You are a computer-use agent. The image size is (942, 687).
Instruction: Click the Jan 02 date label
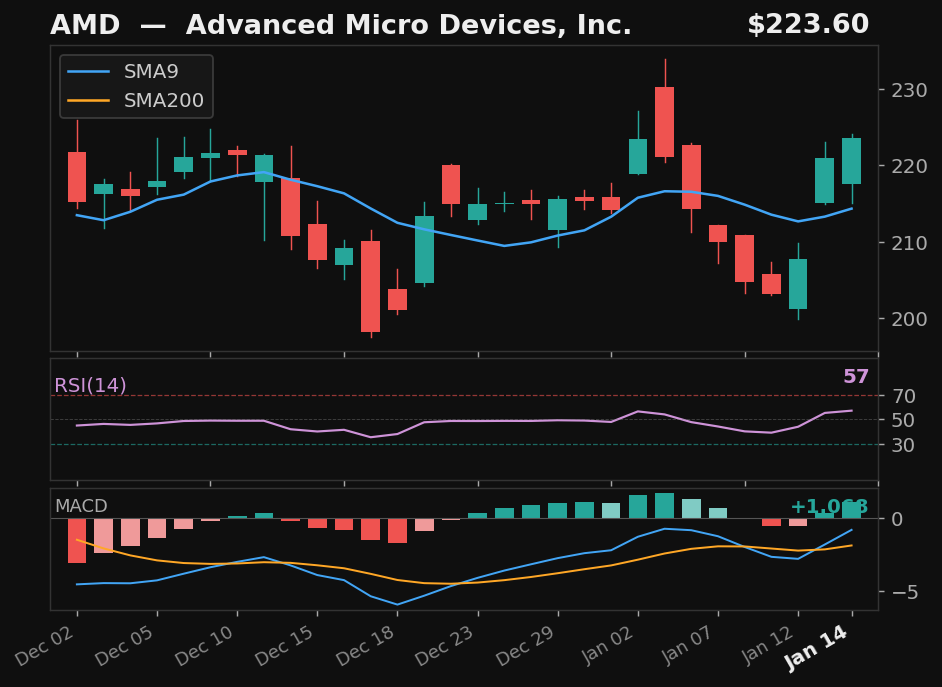tap(606, 646)
